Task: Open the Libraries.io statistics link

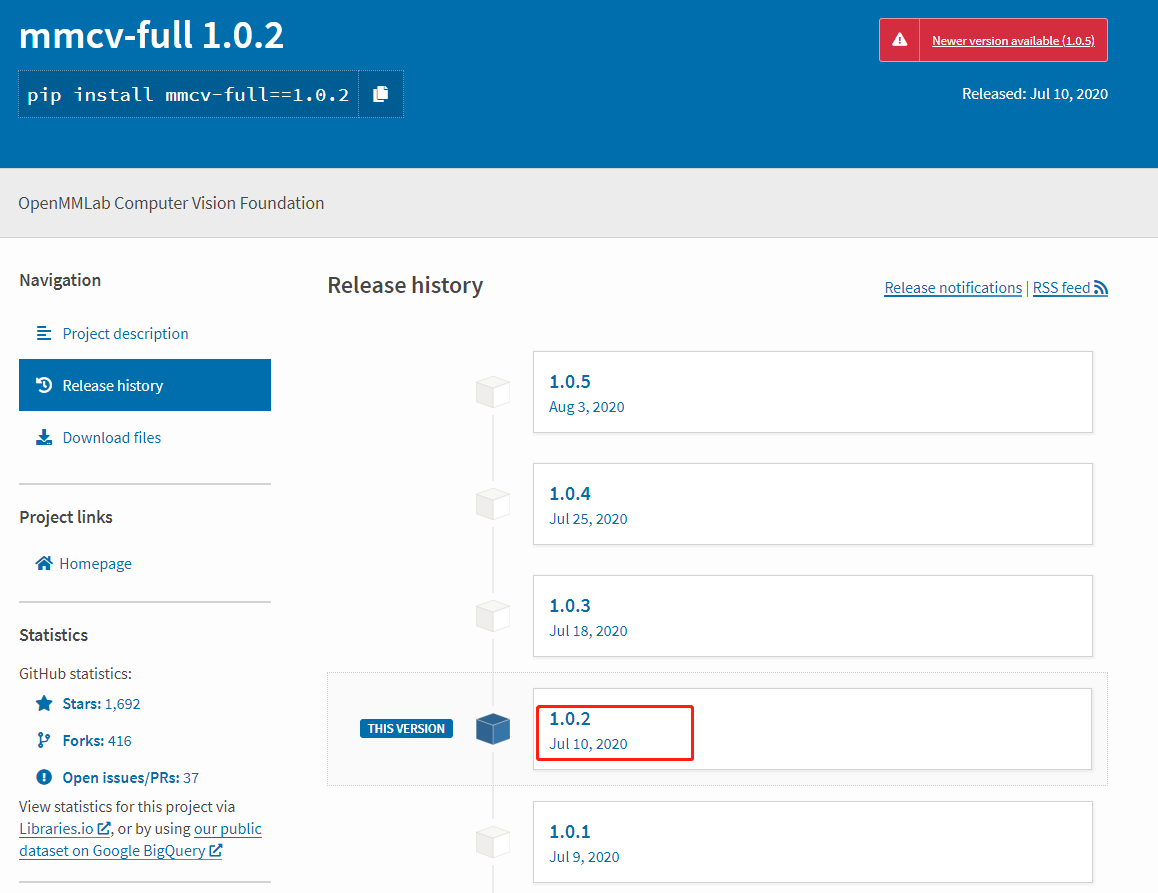Action: pyautogui.click(x=64, y=829)
